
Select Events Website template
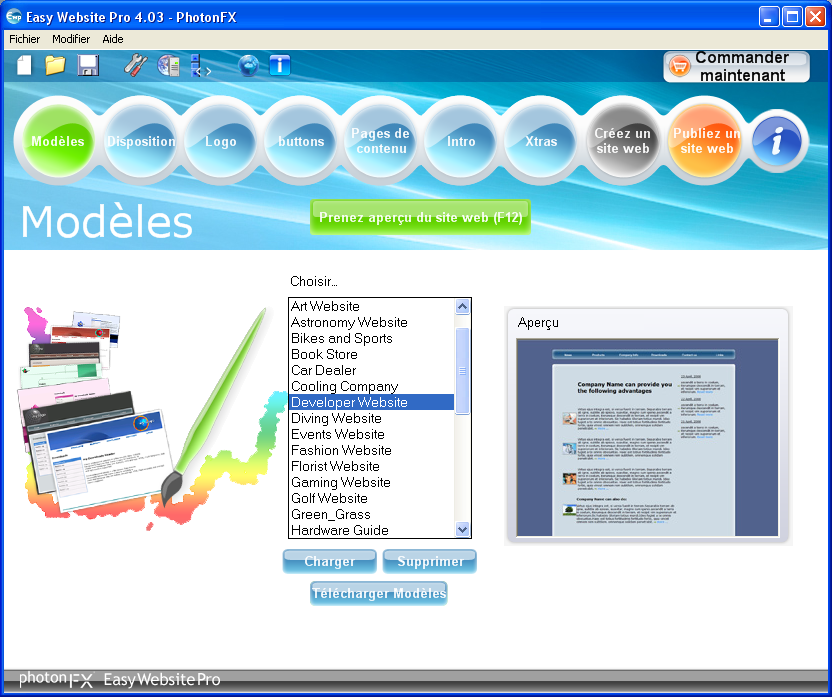point(371,434)
